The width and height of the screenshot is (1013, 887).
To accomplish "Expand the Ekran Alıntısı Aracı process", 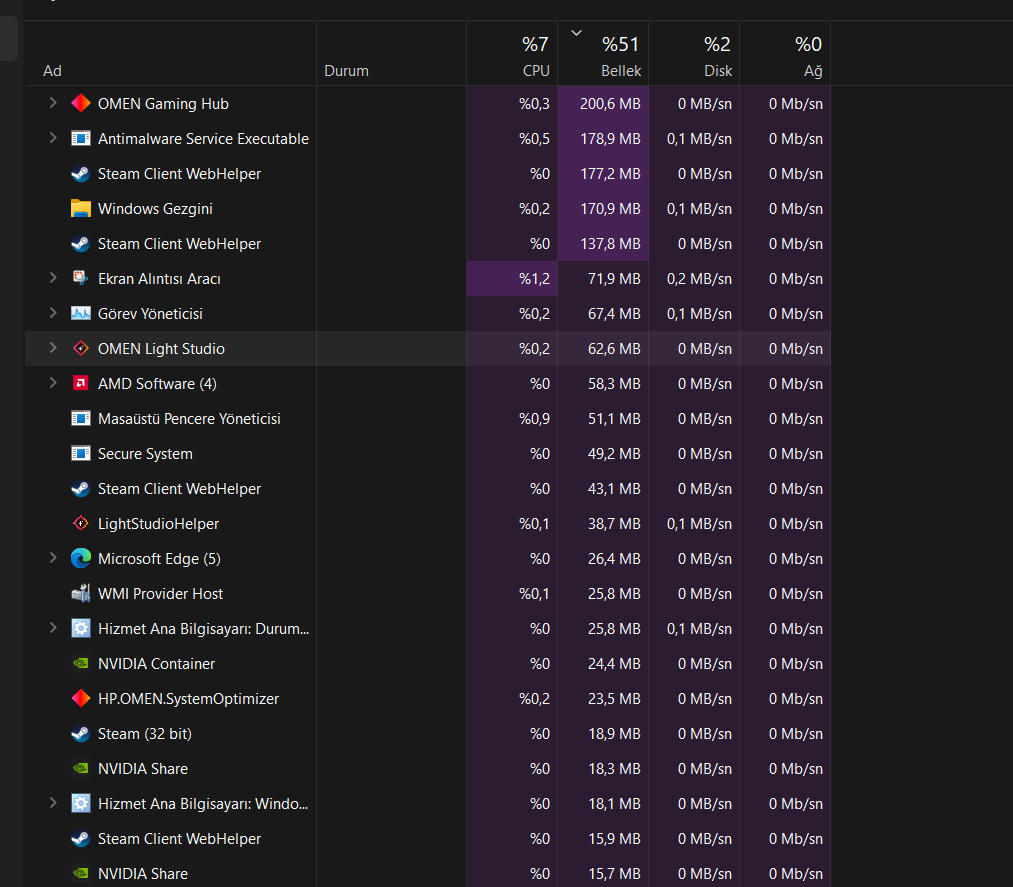I will click(x=53, y=278).
